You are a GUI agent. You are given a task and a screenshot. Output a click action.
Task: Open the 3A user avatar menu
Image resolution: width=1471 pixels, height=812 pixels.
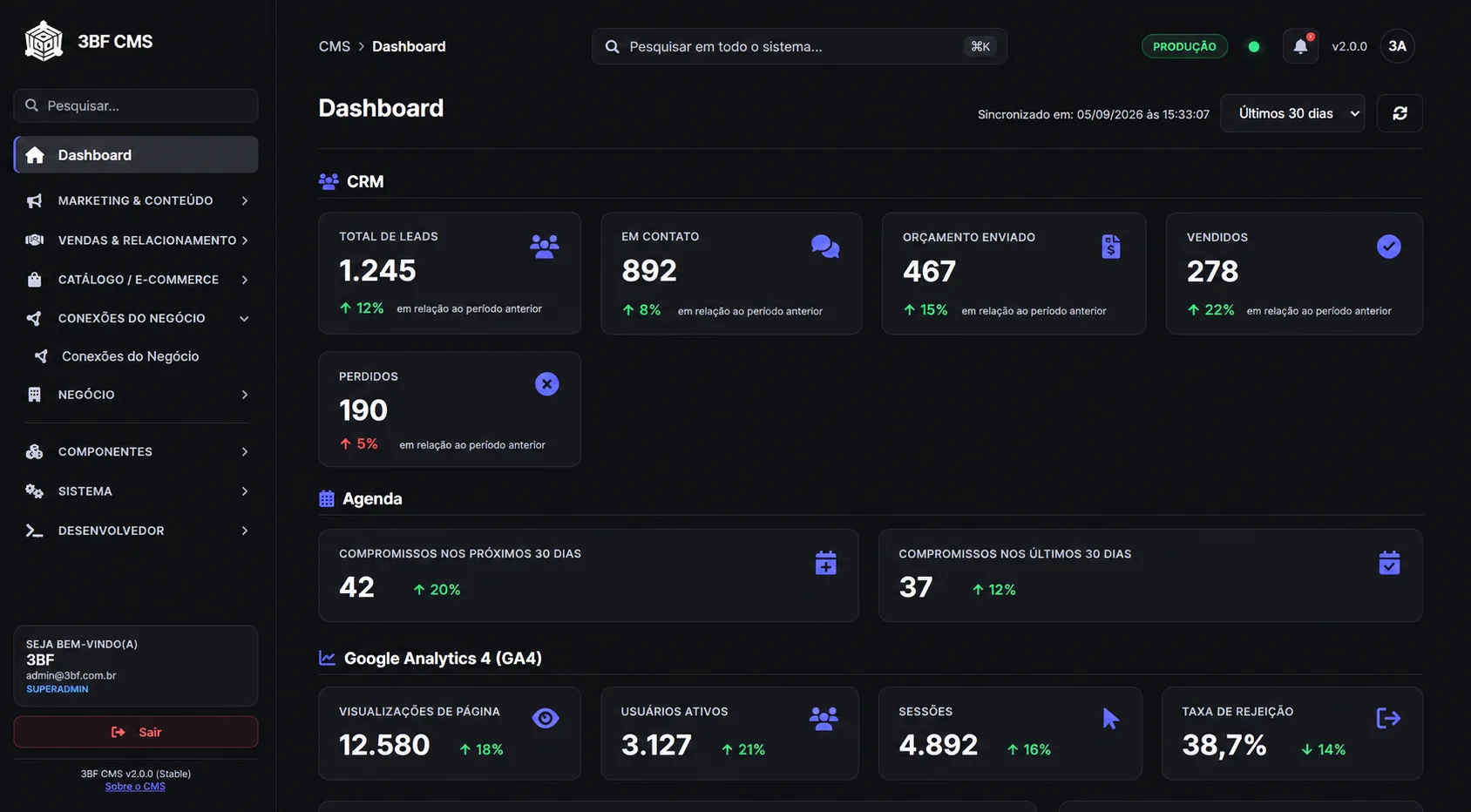click(1397, 46)
